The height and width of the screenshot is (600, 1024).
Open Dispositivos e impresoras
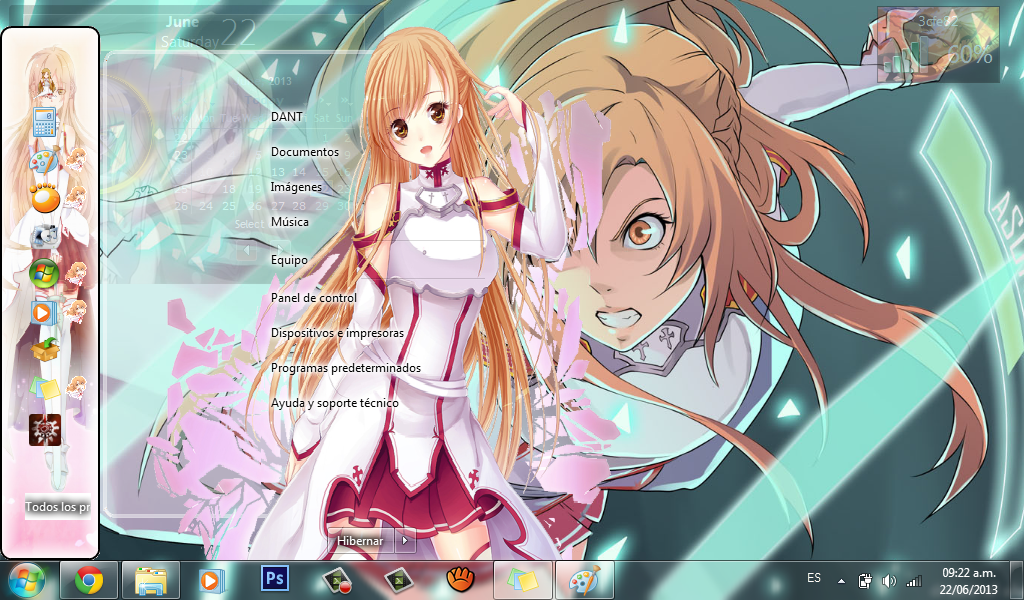coord(338,333)
